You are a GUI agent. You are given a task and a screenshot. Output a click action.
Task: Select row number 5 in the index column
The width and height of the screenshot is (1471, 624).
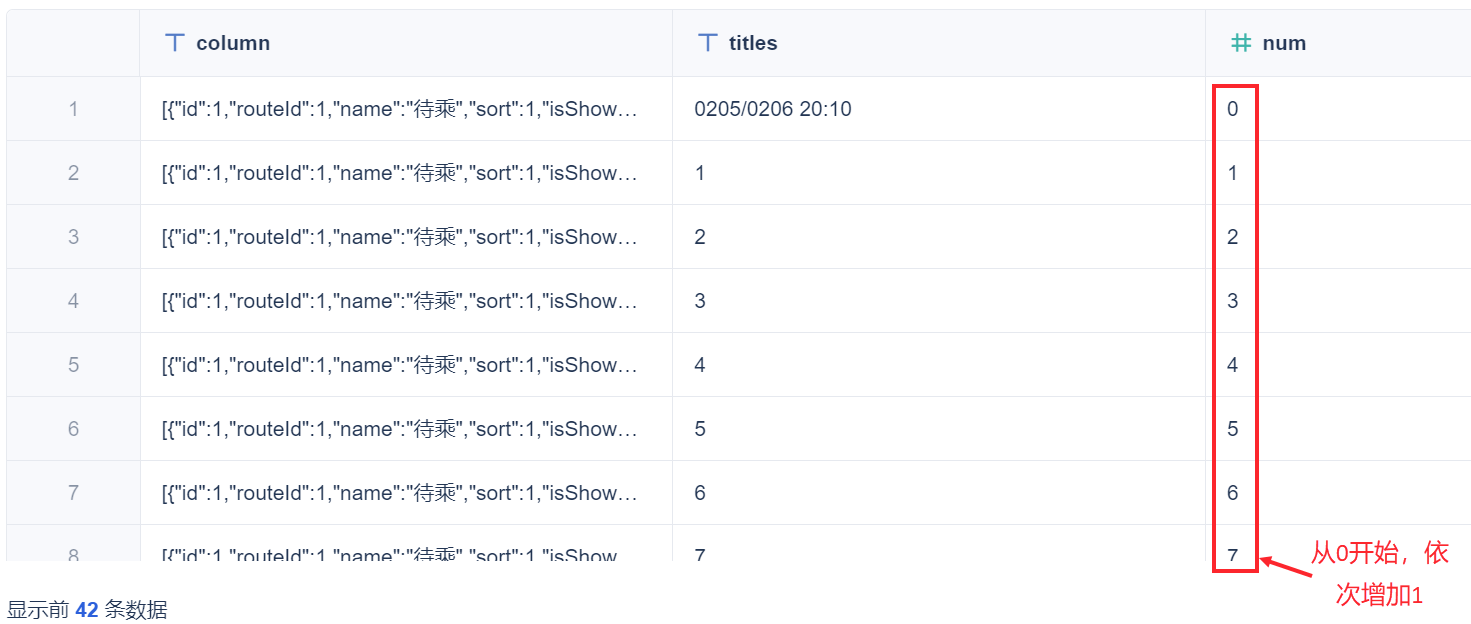[x=73, y=365]
